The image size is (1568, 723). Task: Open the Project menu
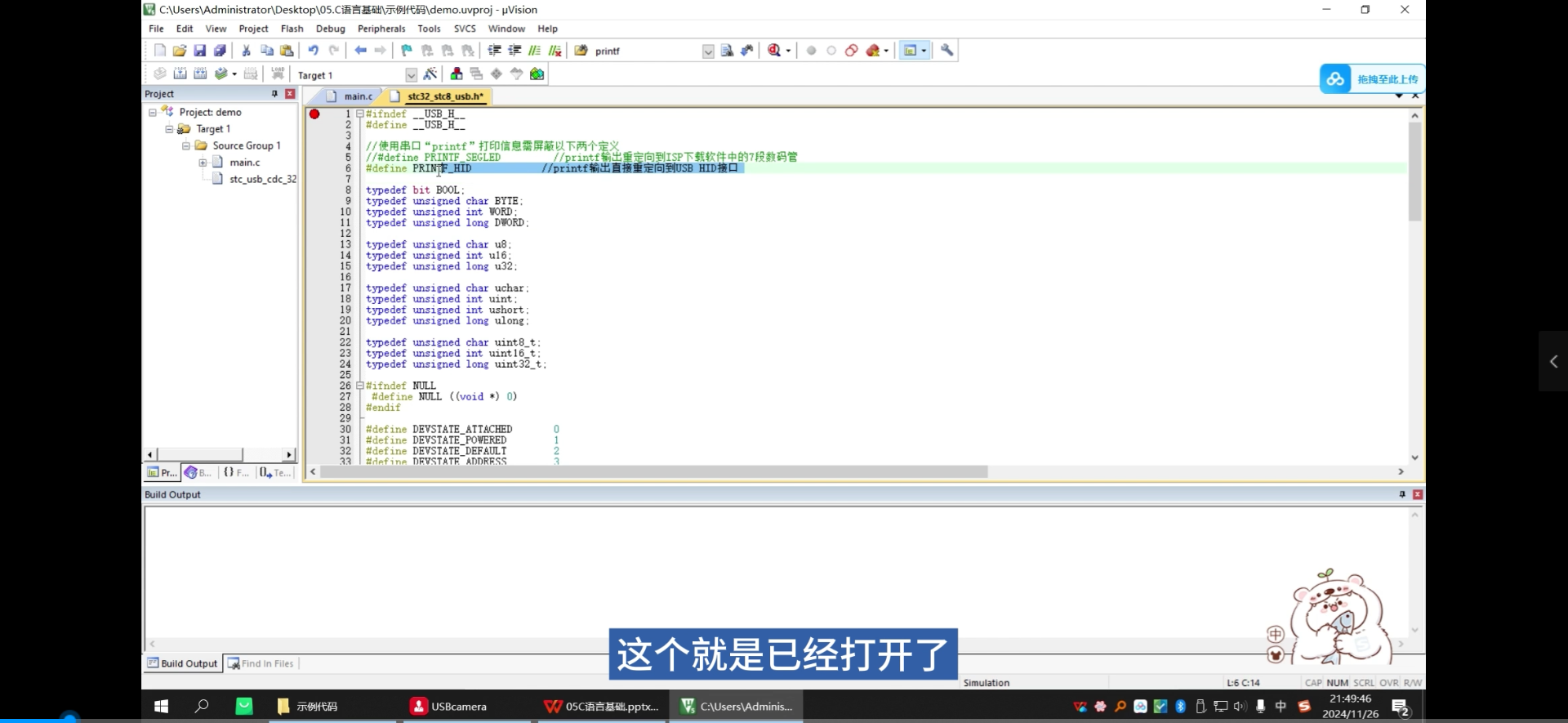point(253,29)
